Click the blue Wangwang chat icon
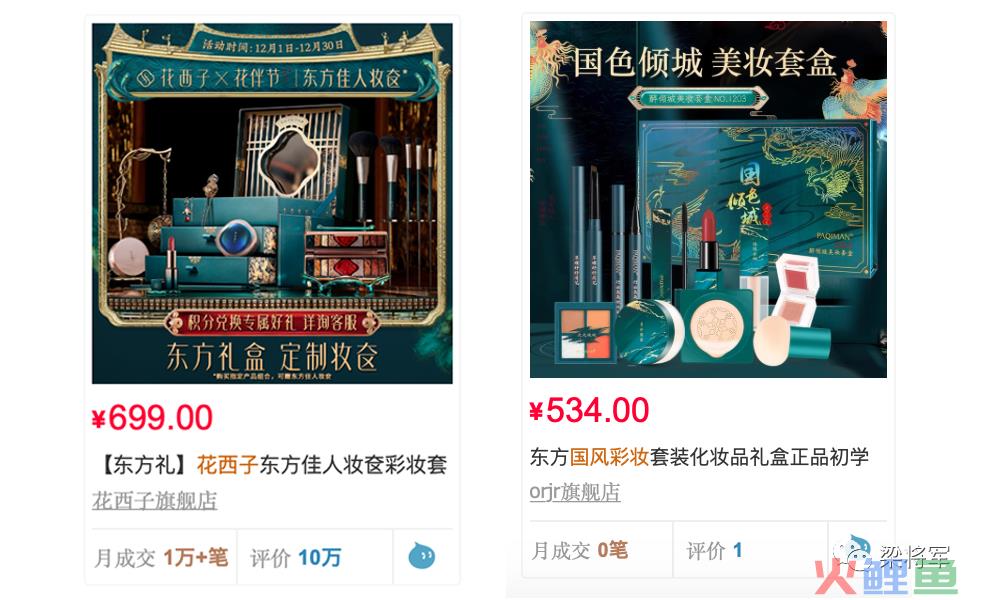Screen dimensions: 982x600 421,556
